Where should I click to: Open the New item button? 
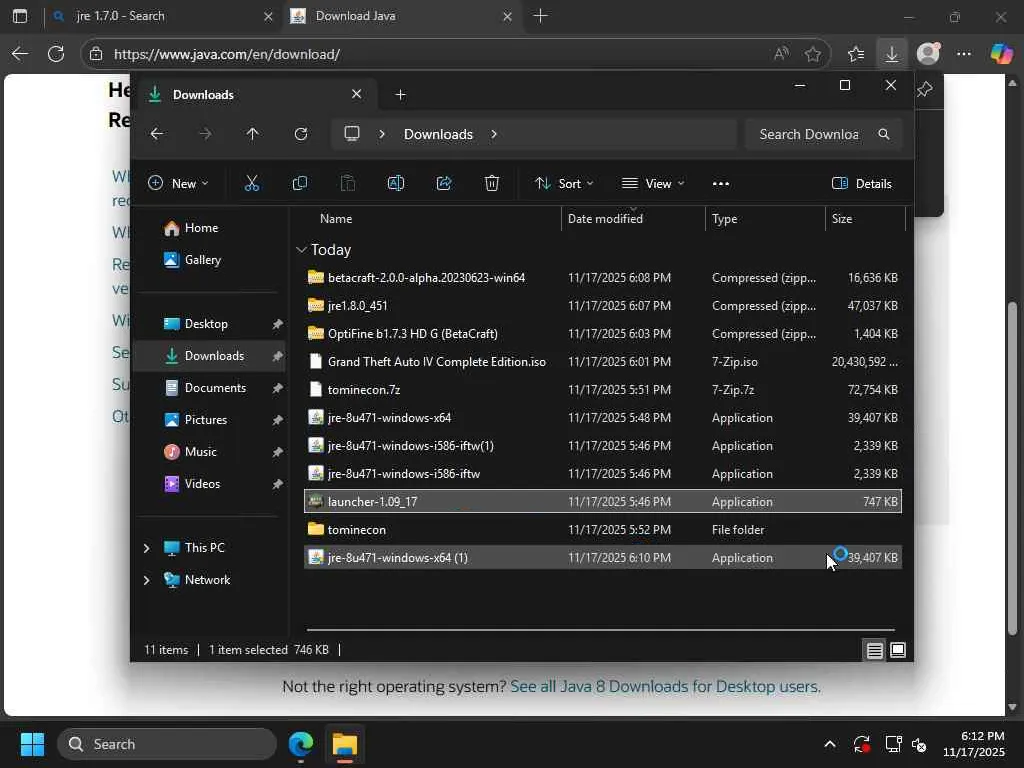178,183
